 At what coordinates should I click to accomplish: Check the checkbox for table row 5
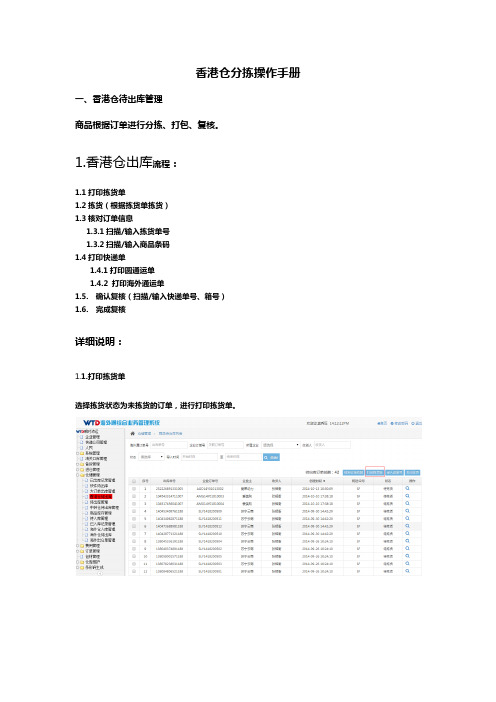coord(134,518)
